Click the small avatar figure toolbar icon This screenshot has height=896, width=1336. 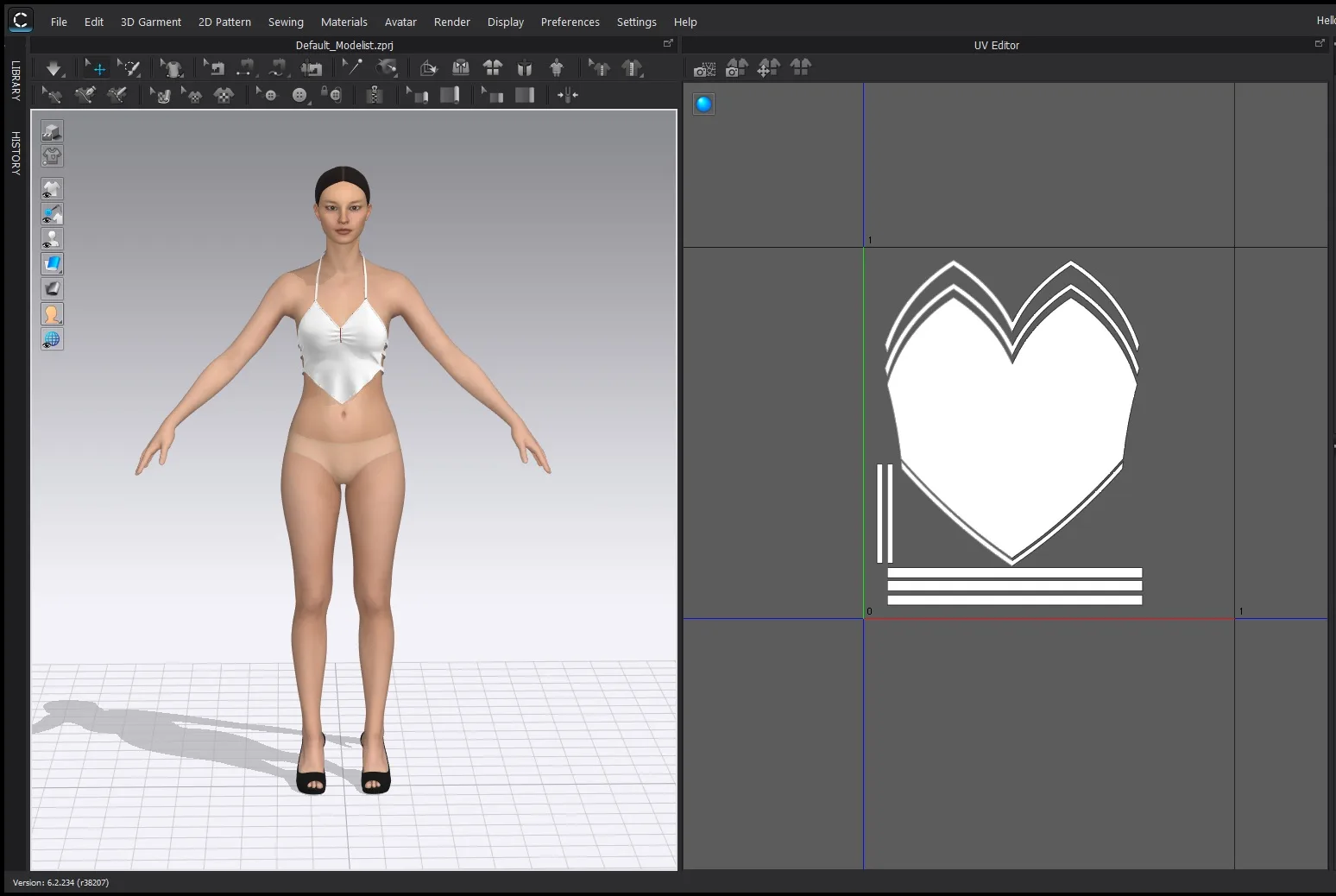tap(557, 68)
